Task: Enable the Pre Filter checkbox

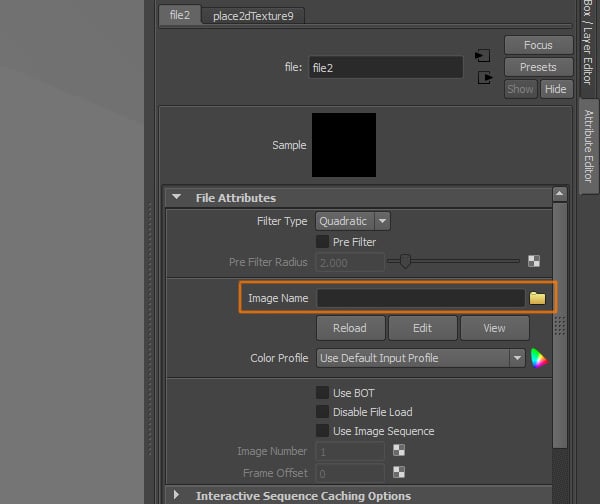Action: 322,242
